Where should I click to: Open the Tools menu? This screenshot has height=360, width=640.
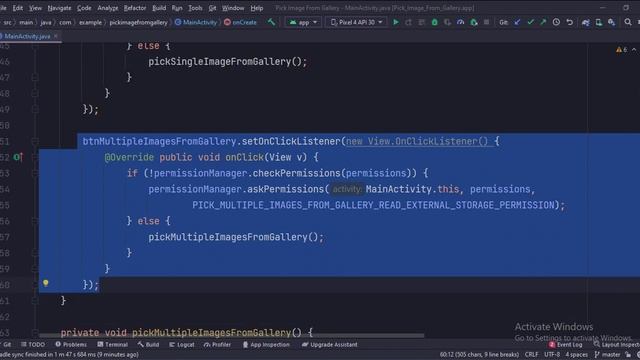coord(195,8)
